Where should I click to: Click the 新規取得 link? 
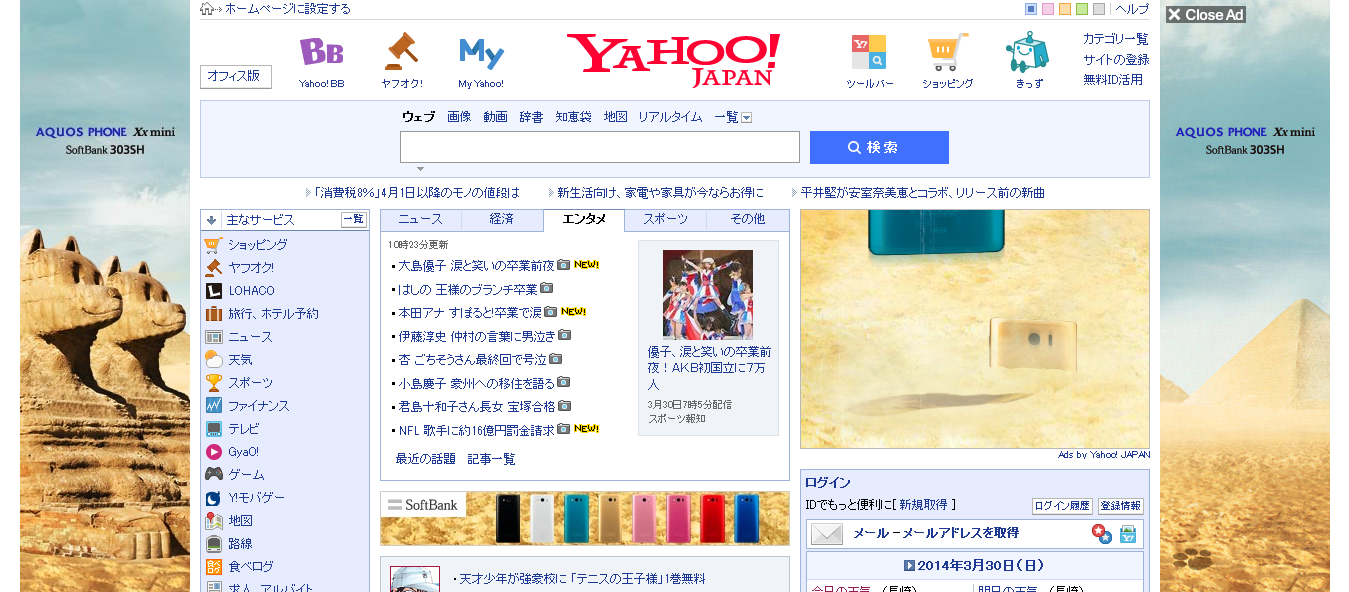(925, 505)
